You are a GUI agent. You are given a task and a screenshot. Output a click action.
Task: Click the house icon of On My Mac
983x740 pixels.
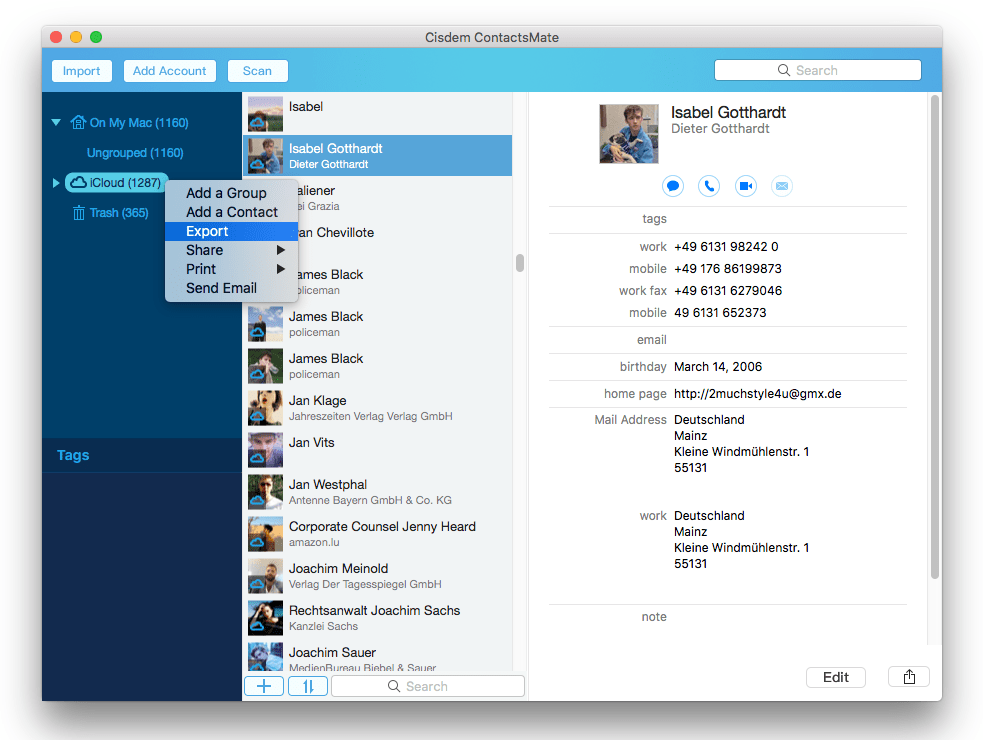78,122
